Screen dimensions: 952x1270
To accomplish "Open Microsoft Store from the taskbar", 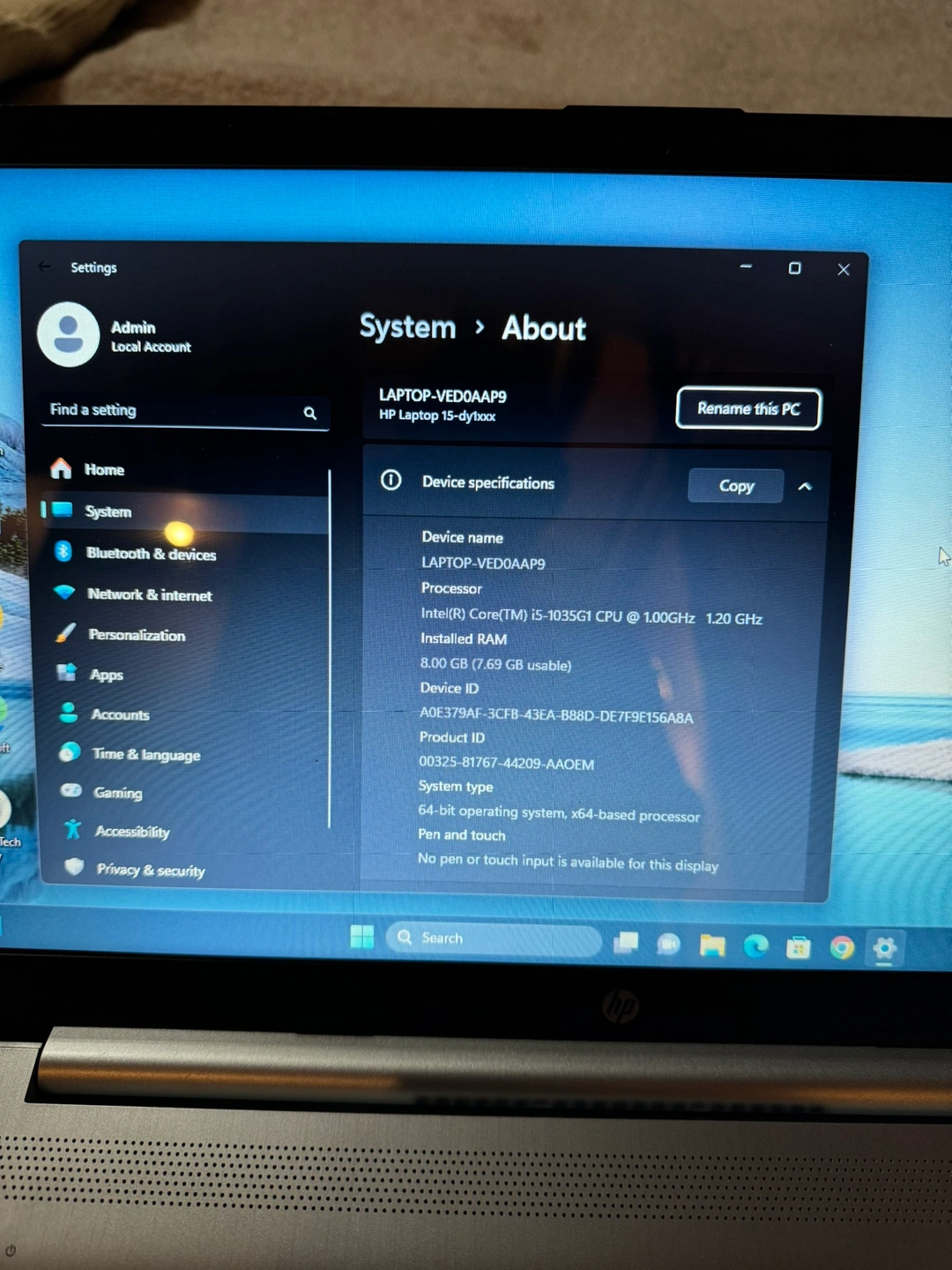I will coord(799,948).
